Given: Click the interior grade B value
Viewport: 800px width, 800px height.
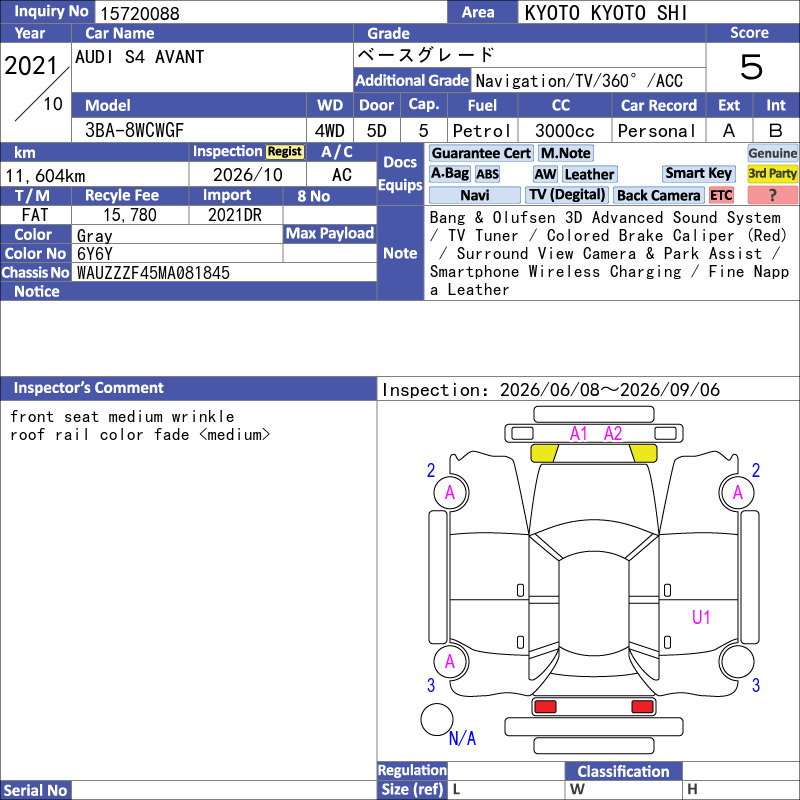Looking at the screenshot, I should [x=776, y=131].
